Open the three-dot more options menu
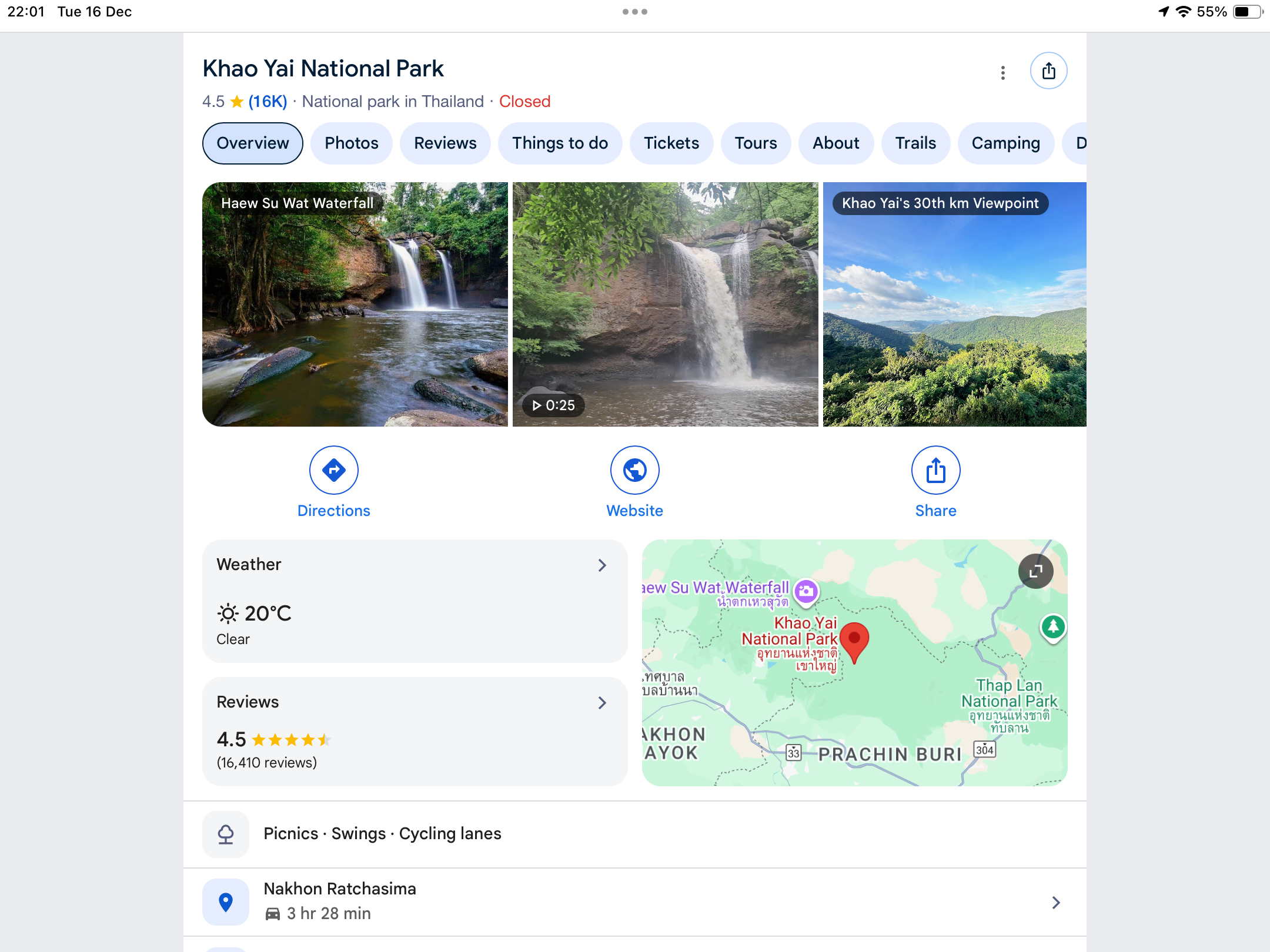The width and height of the screenshot is (1270, 952). [1003, 73]
